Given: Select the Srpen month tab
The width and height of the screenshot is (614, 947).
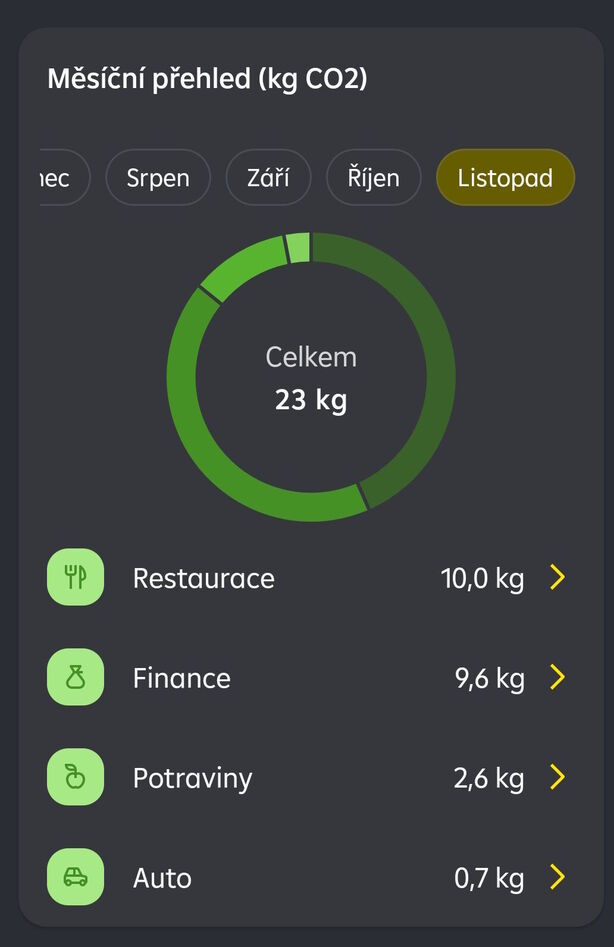Looking at the screenshot, I should click(158, 178).
